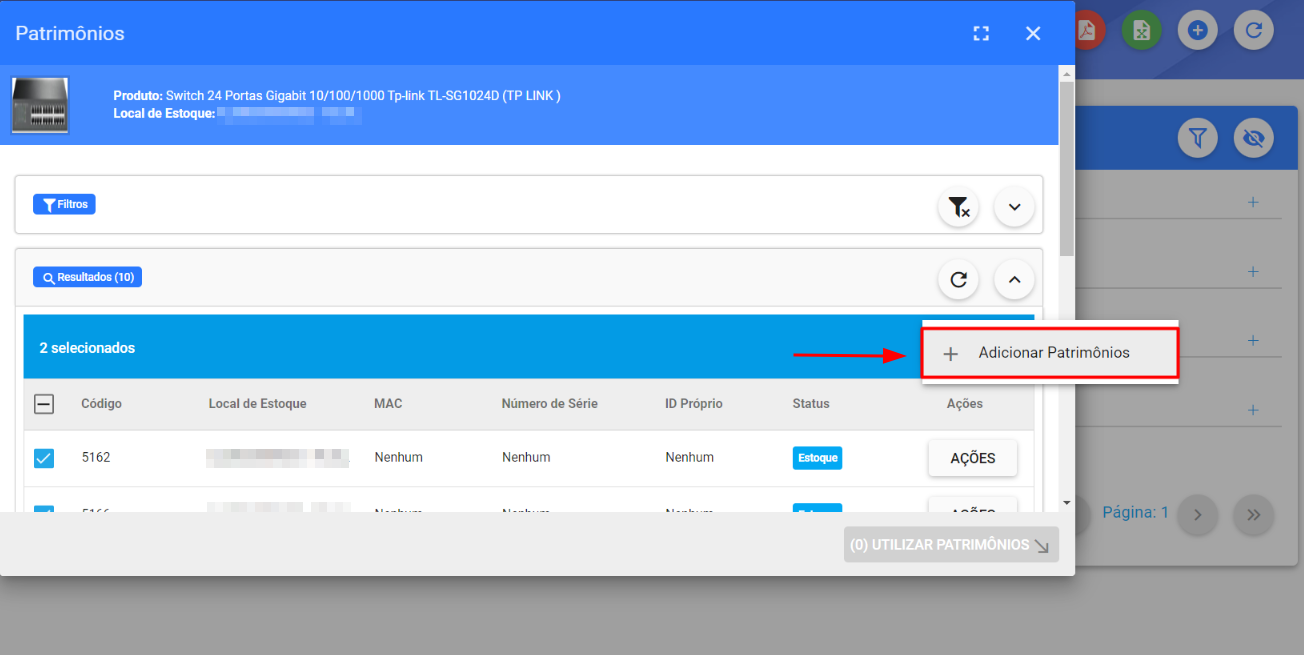Click the Status column header
1304x655 pixels.
[811, 404]
